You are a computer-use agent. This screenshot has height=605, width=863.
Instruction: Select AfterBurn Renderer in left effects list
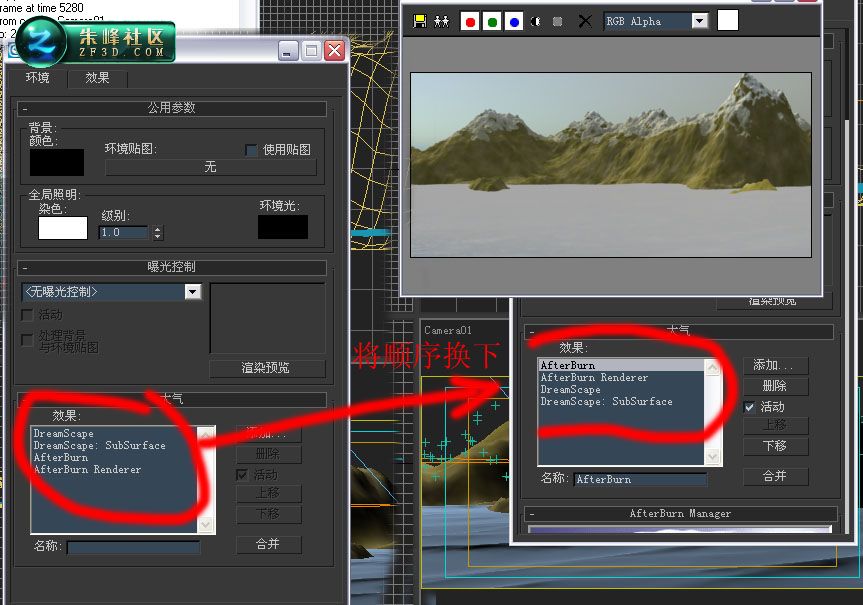tap(87, 470)
